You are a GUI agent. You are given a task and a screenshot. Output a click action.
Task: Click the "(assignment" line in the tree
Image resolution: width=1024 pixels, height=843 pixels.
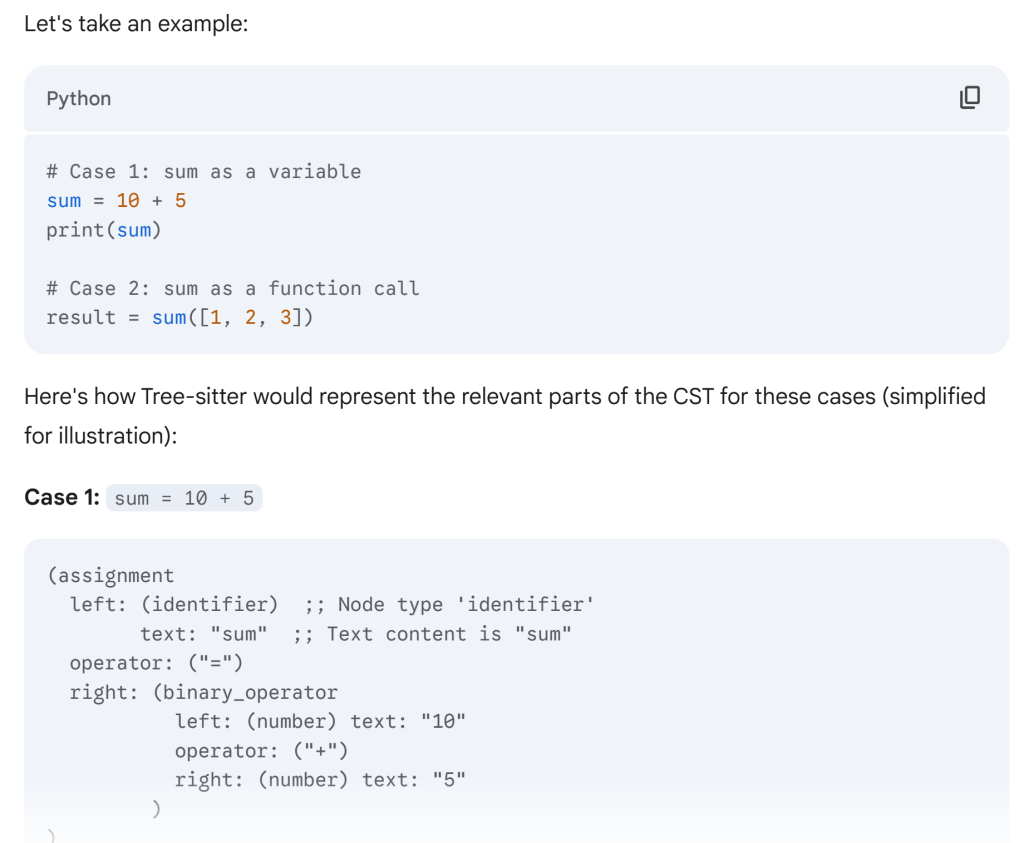tap(110, 575)
